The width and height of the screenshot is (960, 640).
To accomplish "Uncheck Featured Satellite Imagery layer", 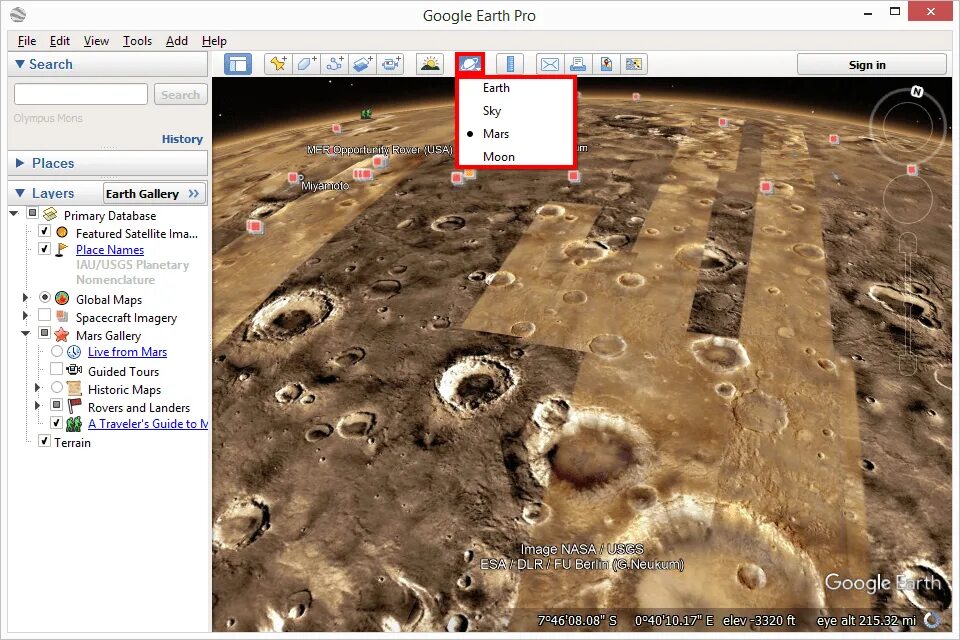I will coord(44,231).
